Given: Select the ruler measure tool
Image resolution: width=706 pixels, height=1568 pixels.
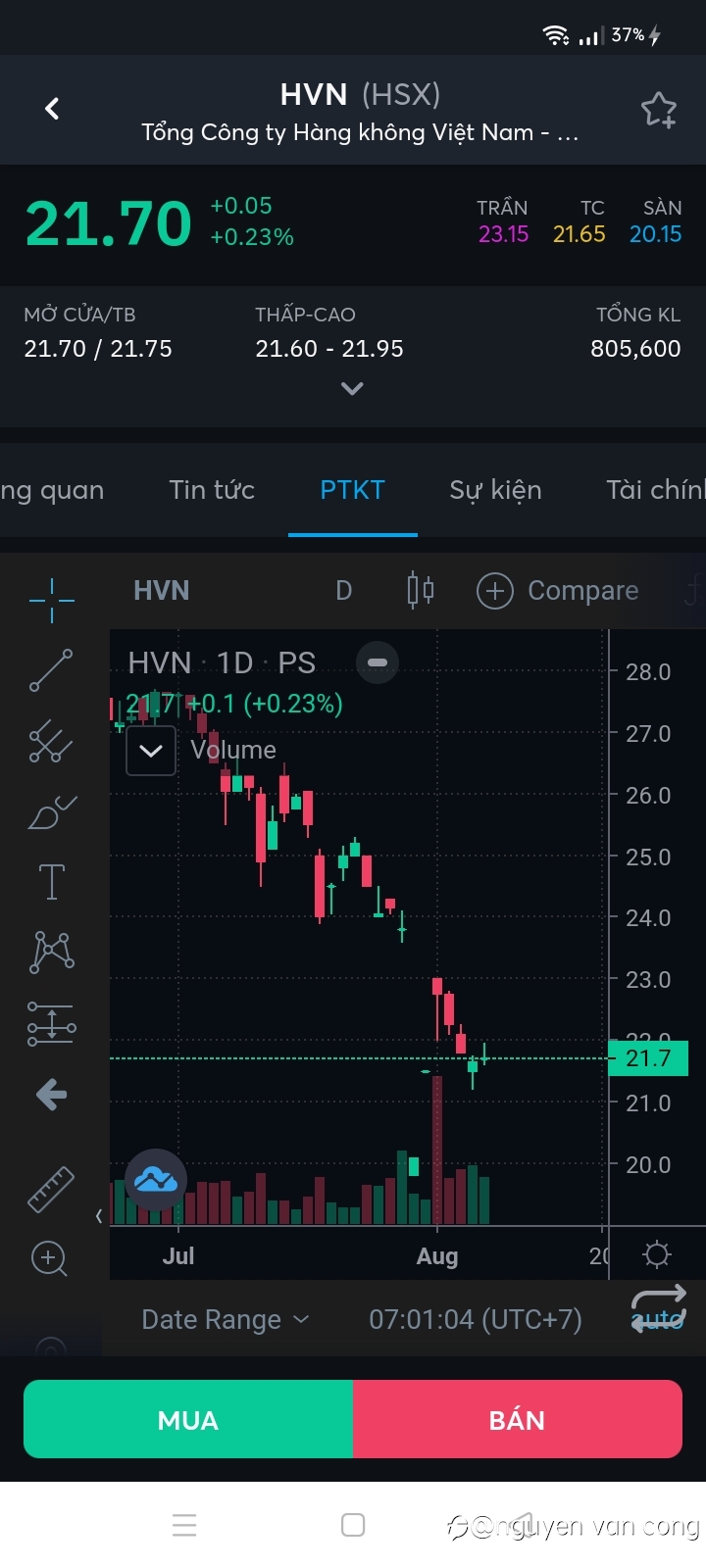Looking at the screenshot, I should click(51, 1189).
